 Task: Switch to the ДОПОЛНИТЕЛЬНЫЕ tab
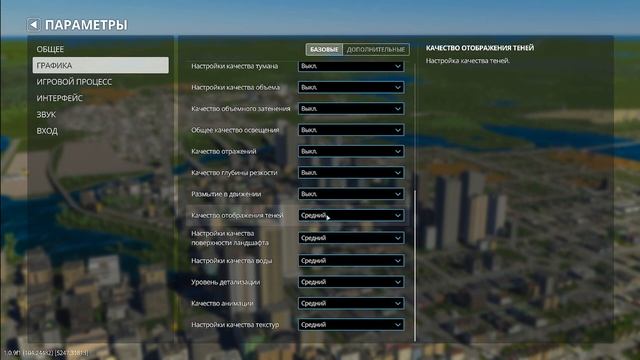pyautogui.click(x=376, y=49)
